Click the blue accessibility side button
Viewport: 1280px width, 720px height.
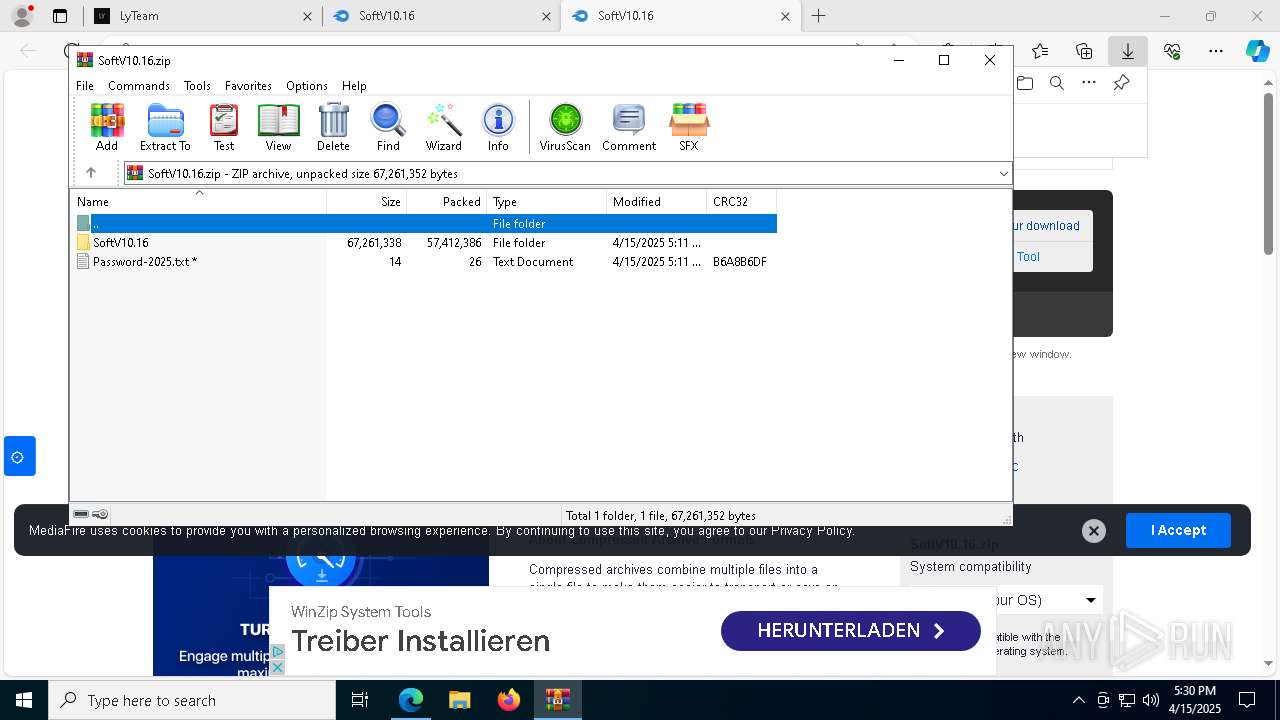click(x=19, y=456)
